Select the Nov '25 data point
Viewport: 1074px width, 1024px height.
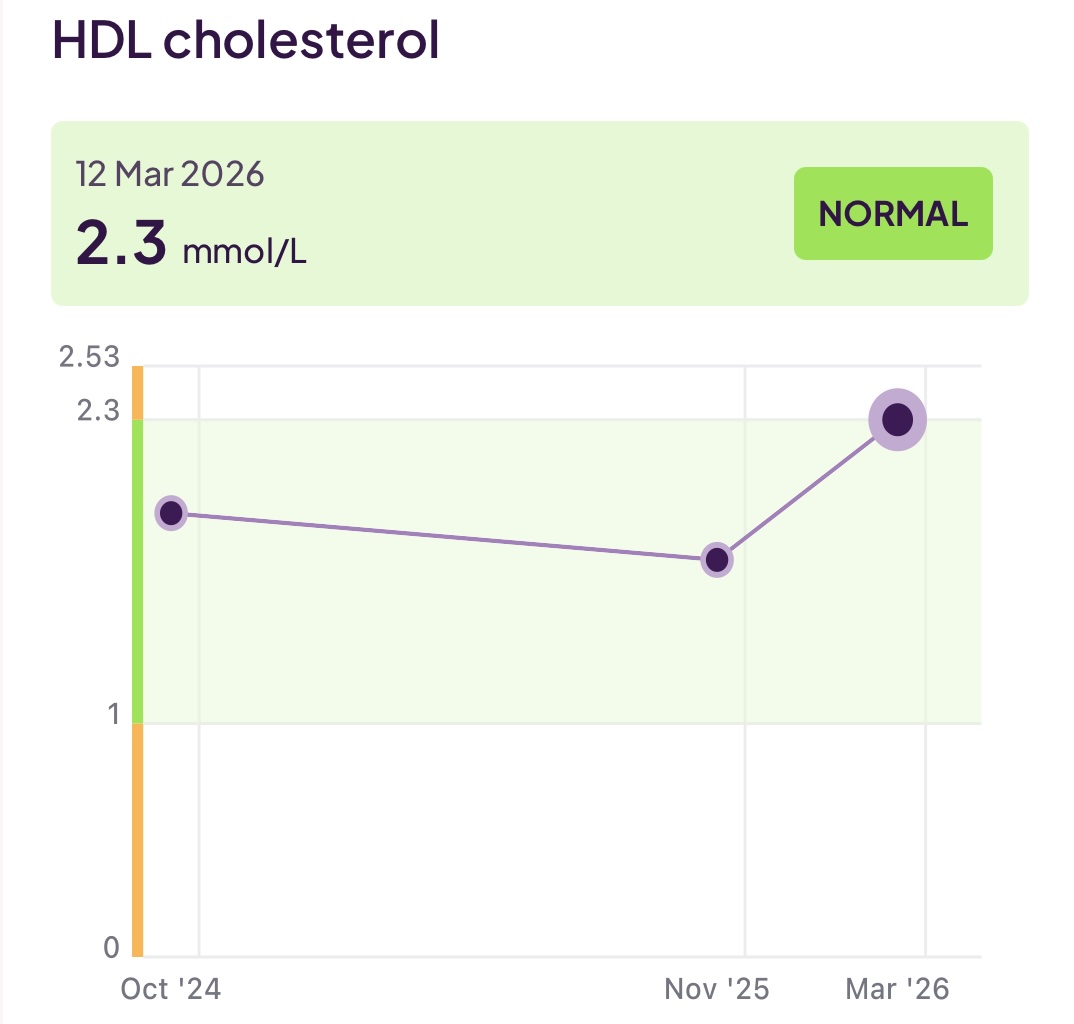718,561
